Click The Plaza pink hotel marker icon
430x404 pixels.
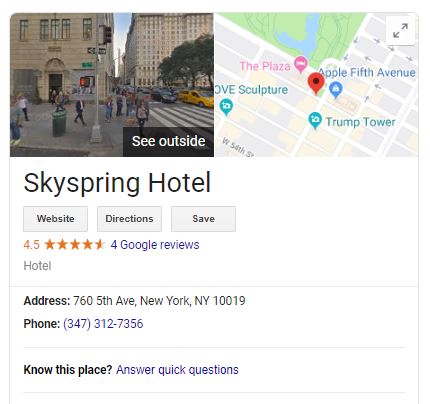click(301, 64)
